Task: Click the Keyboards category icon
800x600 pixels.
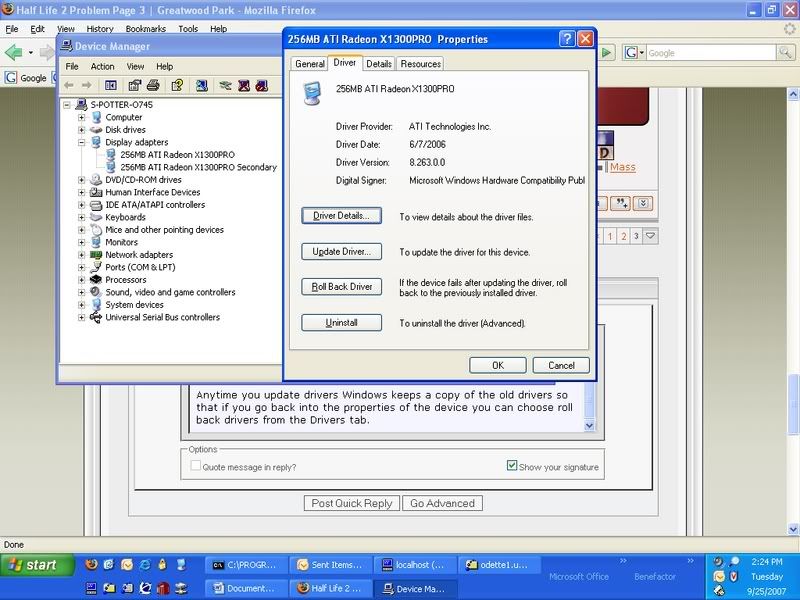Action: pos(96,217)
